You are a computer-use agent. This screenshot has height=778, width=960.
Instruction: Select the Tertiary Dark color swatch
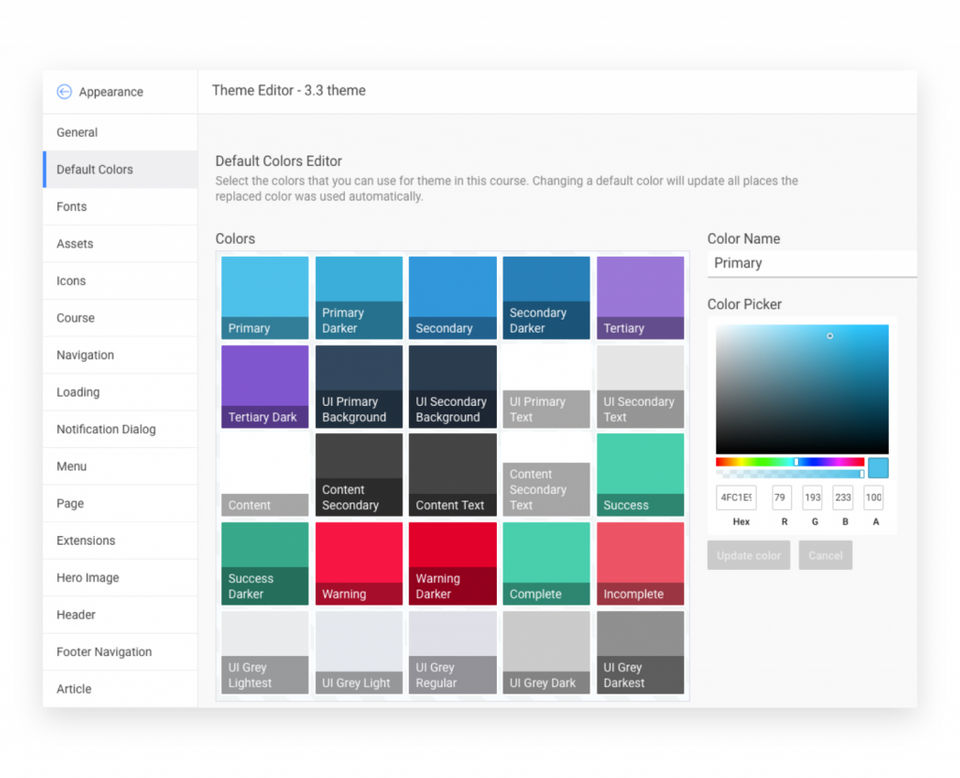tap(265, 386)
